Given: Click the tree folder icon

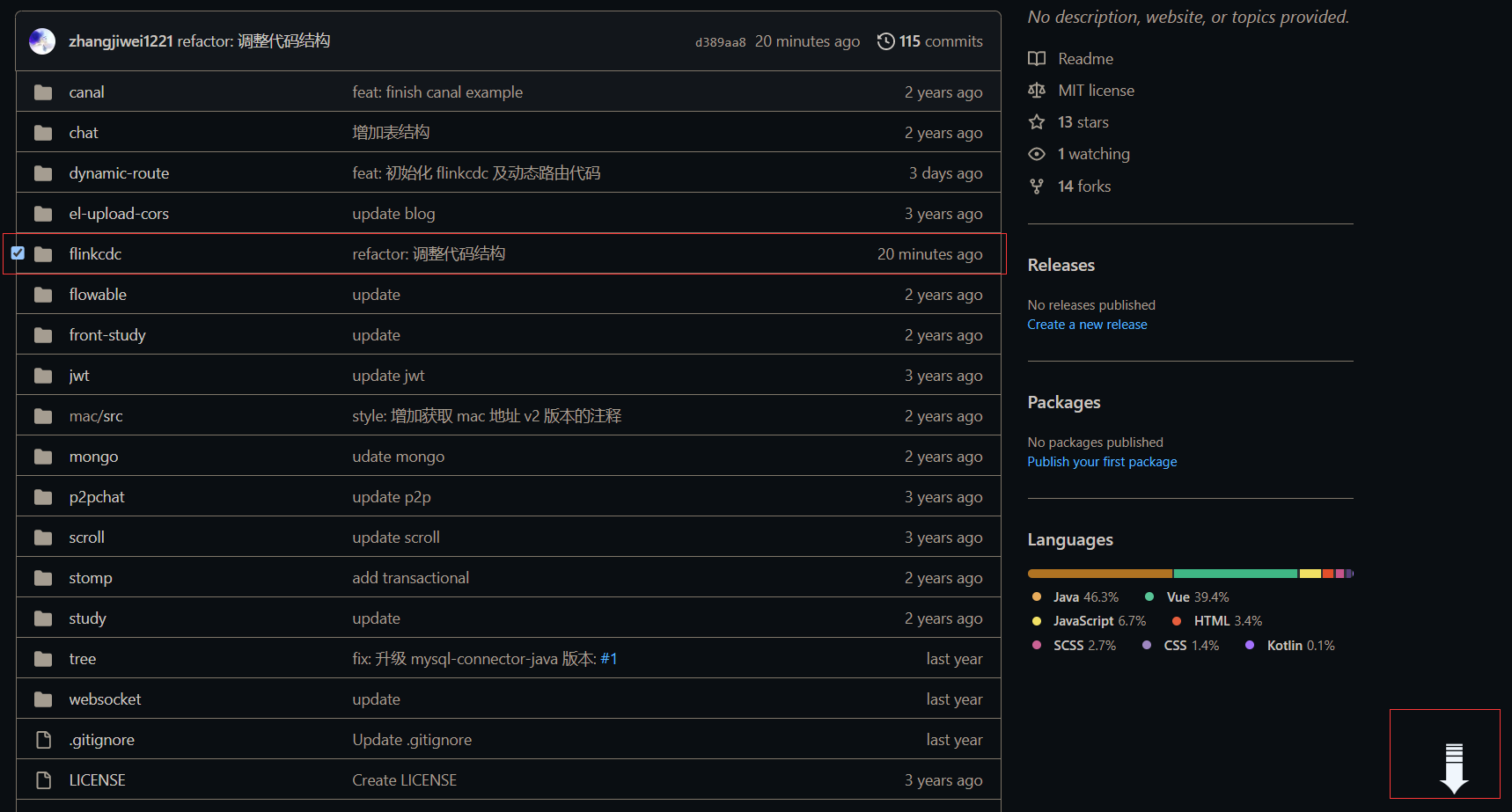Looking at the screenshot, I should [43, 659].
